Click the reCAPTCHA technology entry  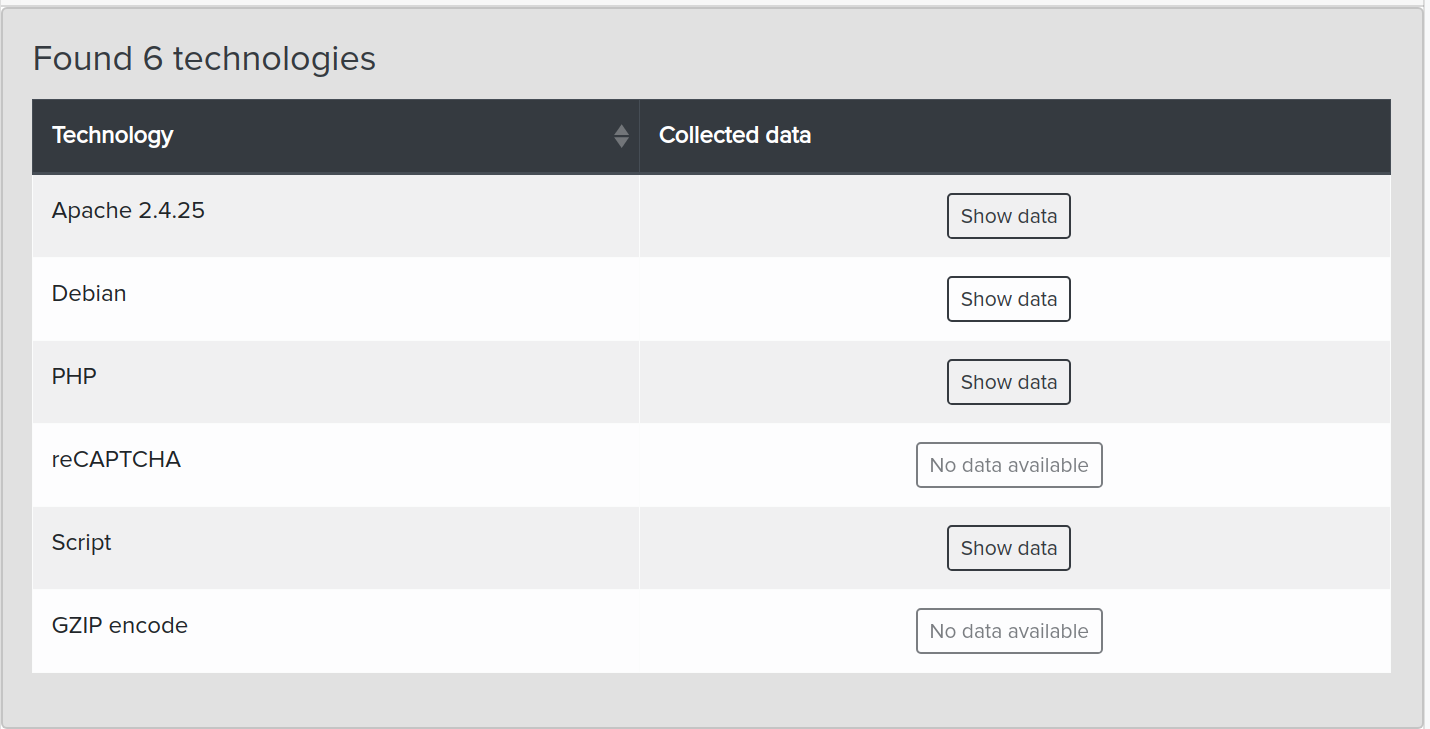click(x=116, y=460)
